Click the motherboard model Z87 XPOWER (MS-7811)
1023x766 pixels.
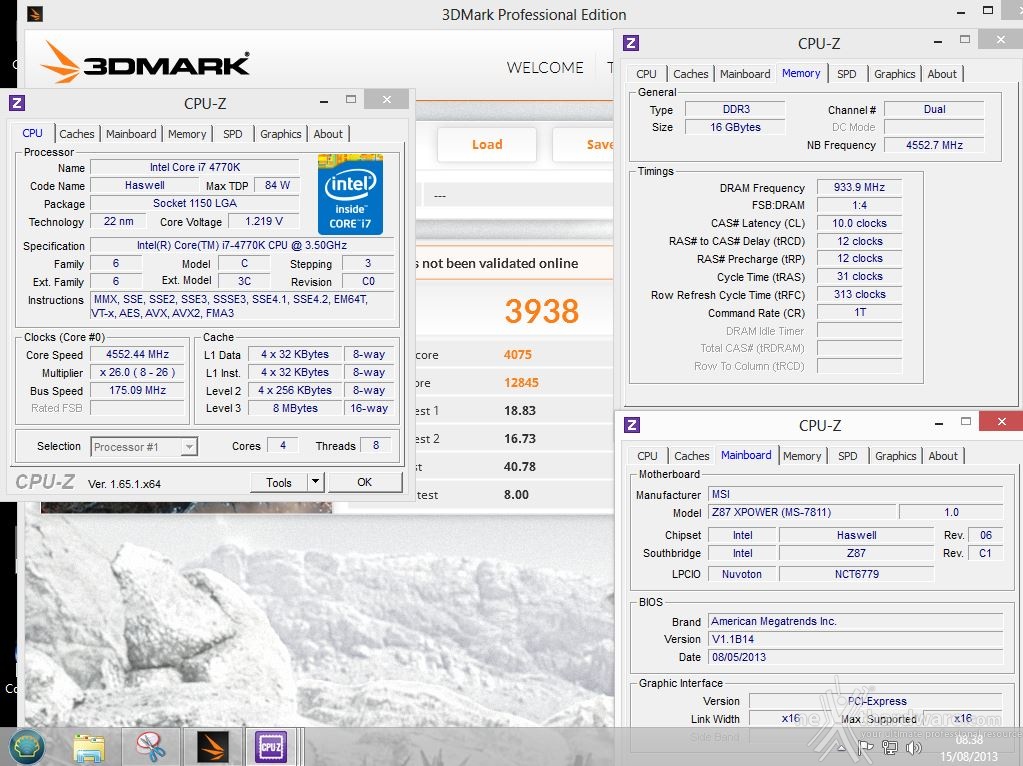(802, 512)
